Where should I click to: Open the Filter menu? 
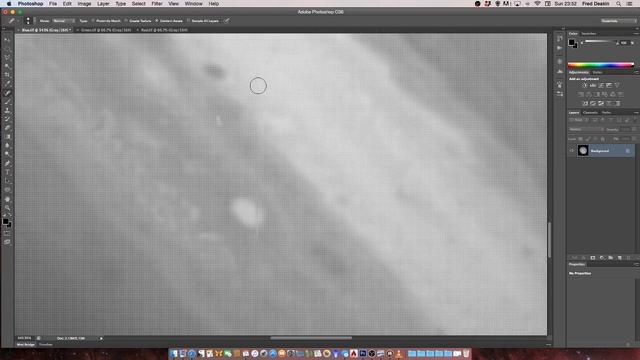[x=157, y=4]
